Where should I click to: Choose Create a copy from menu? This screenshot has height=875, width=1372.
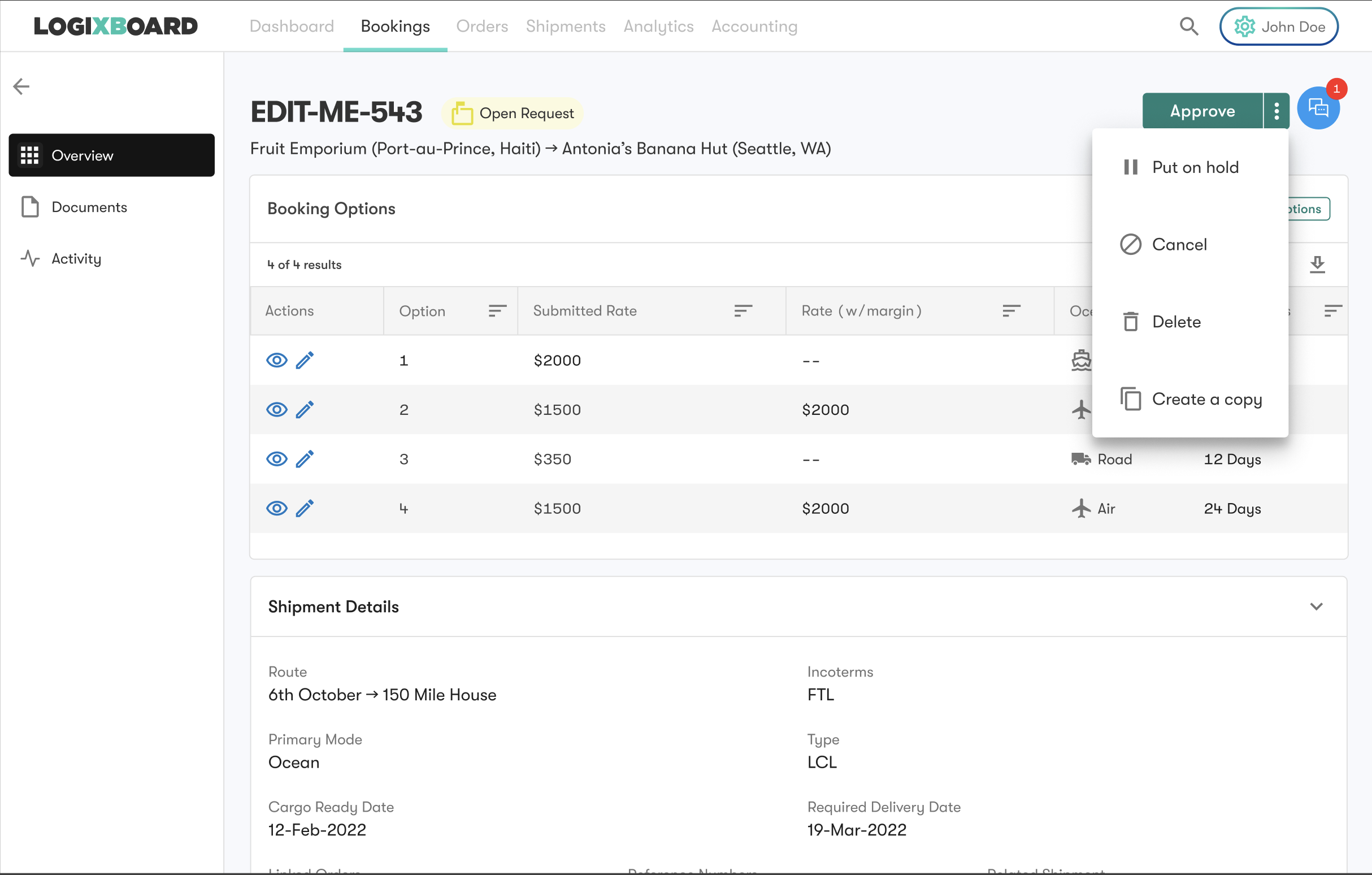click(x=1206, y=399)
